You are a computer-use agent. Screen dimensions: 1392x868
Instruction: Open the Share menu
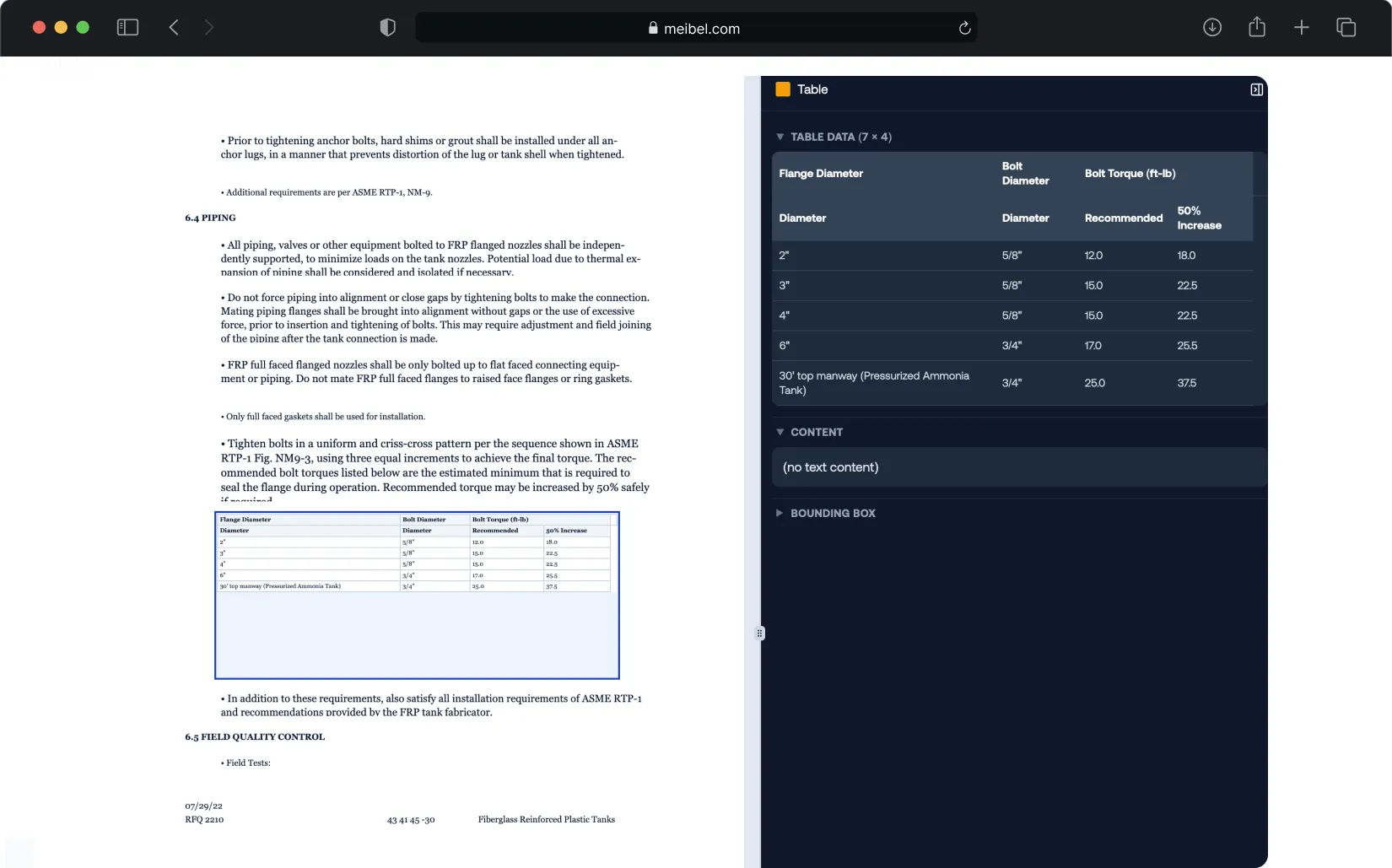click(1257, 27)
